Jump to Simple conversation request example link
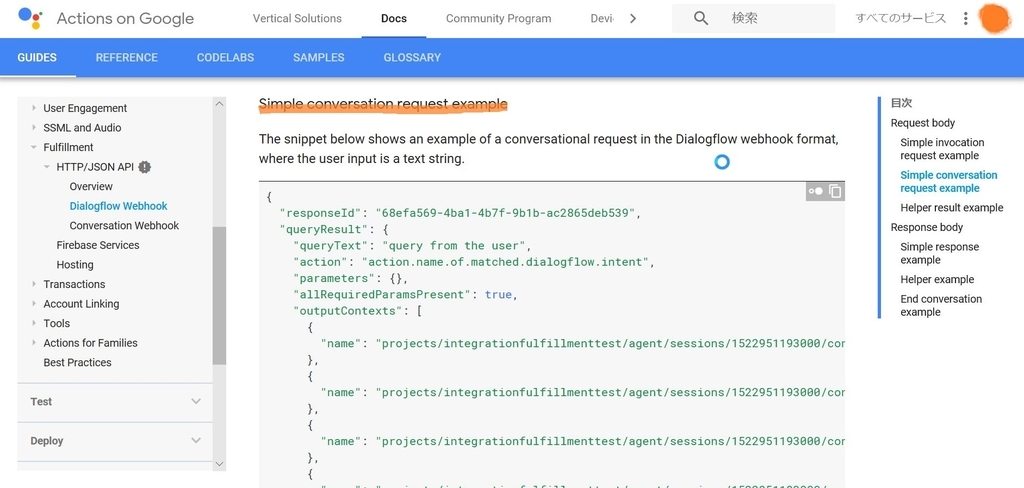The image size is (1024, 488). (949, 182)
